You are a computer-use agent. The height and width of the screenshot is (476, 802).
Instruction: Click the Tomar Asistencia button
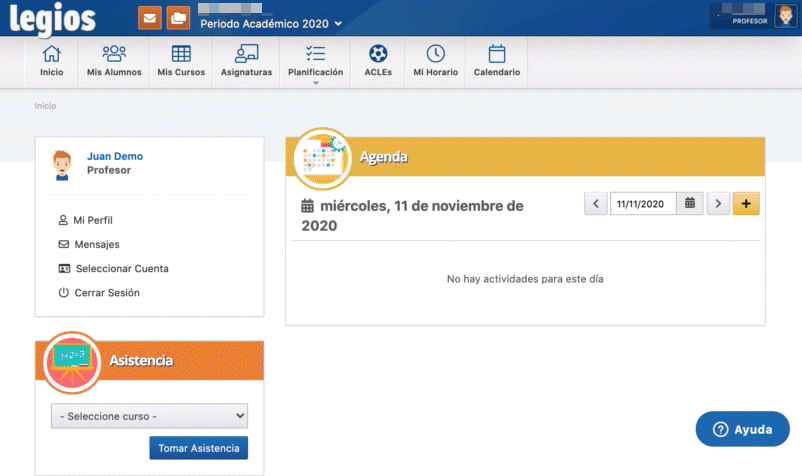tap(198, 448)
